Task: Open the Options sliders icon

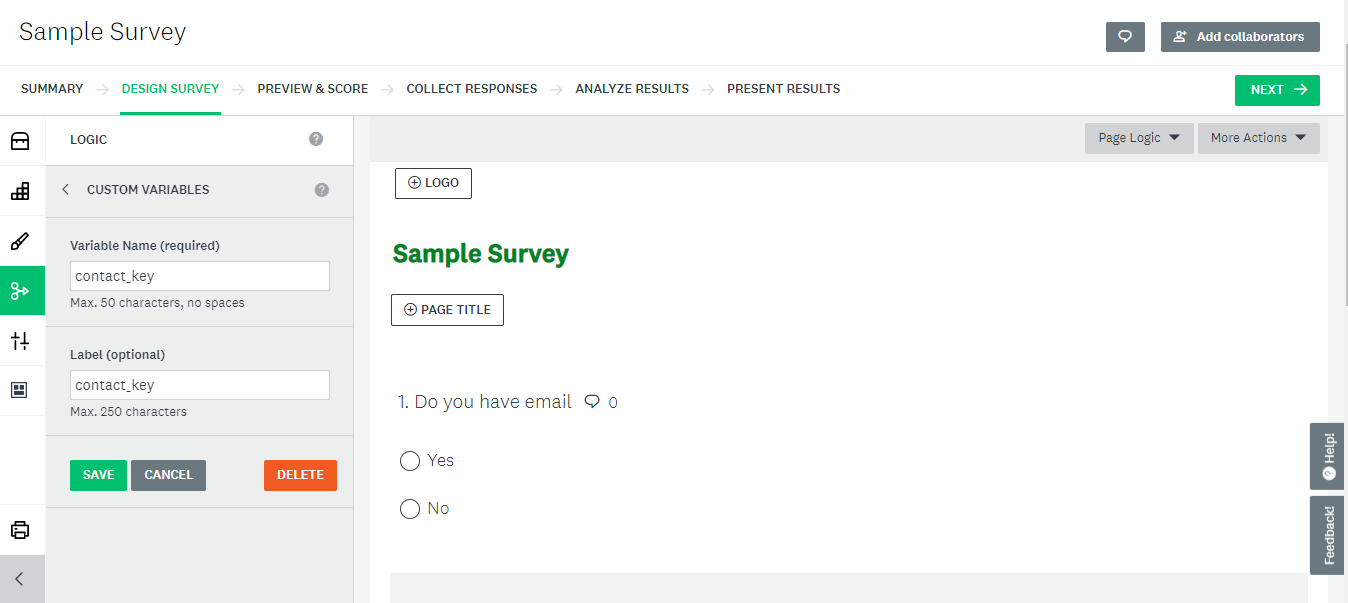Action: coord(20,341)
